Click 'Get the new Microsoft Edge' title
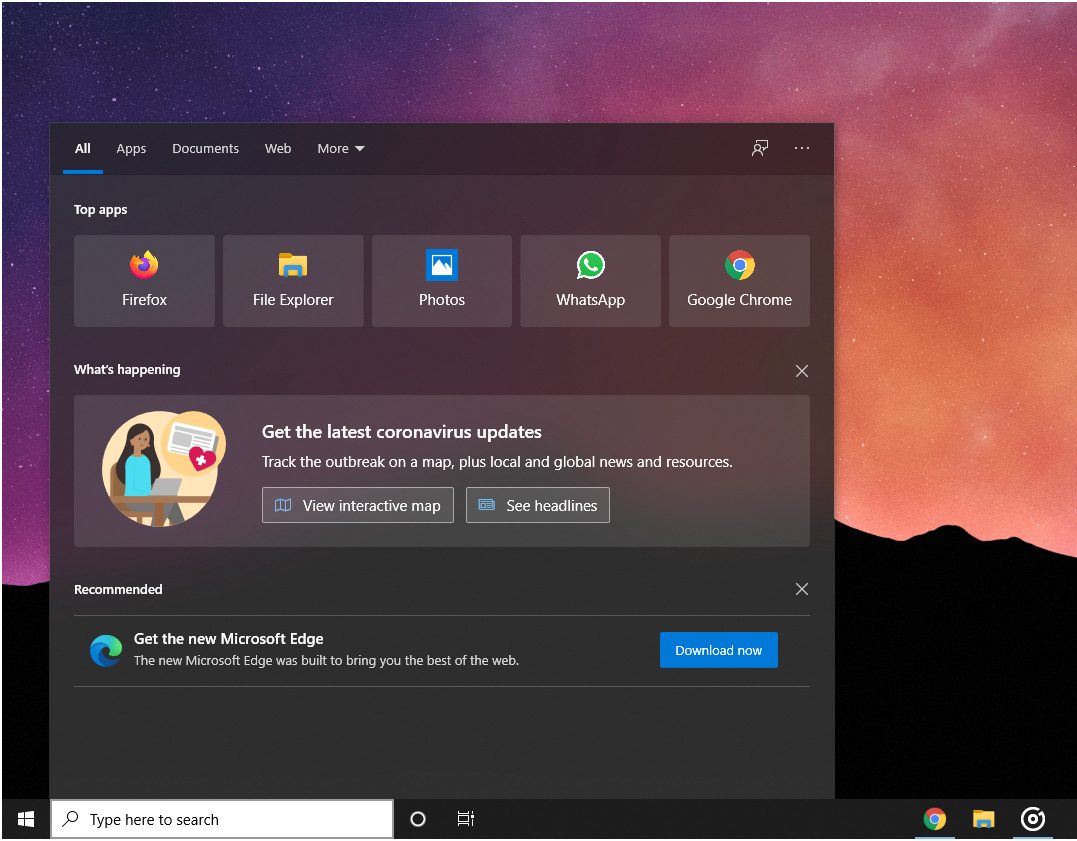 point(229,638)
